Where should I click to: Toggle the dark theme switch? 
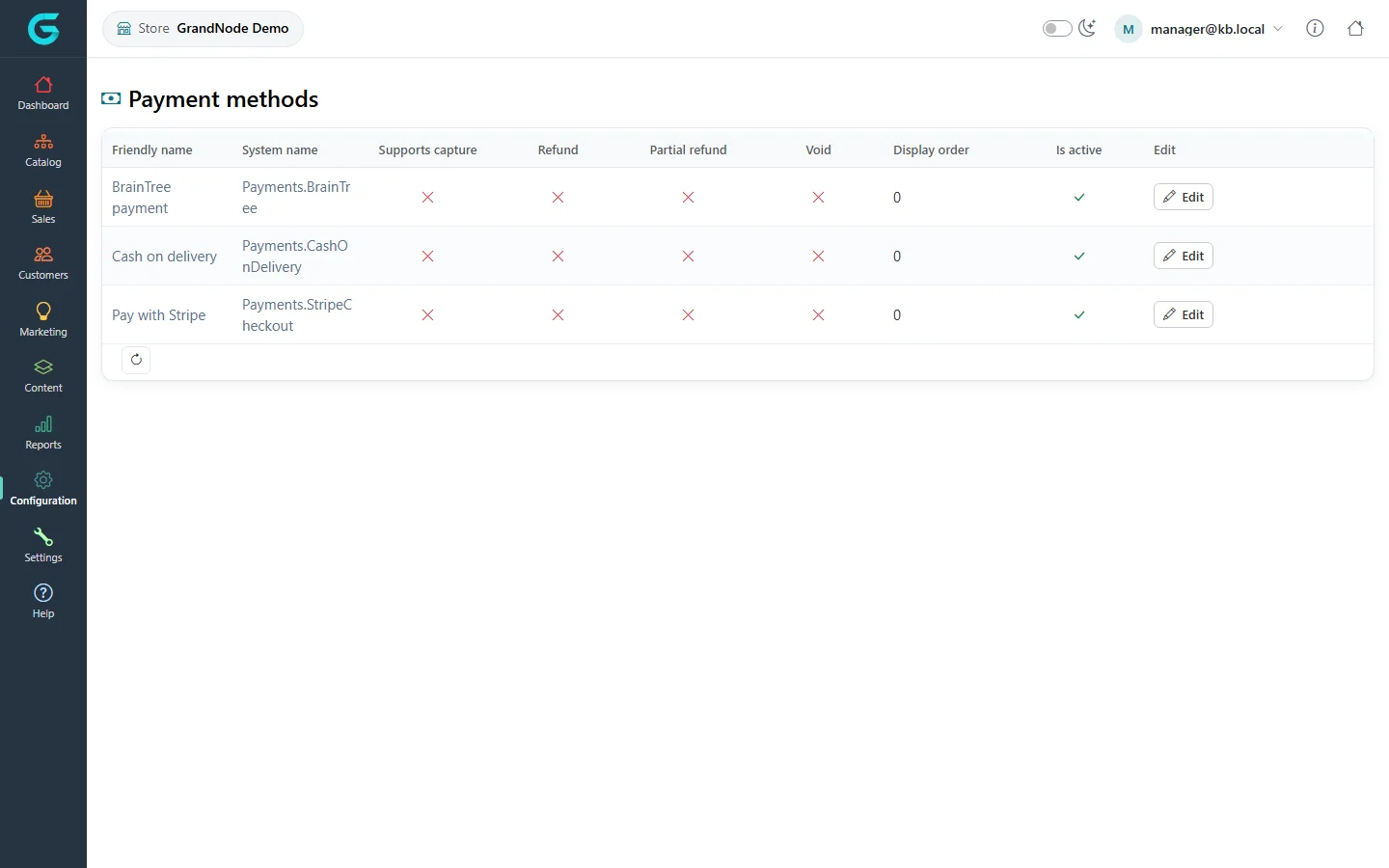pos(1057,28)
